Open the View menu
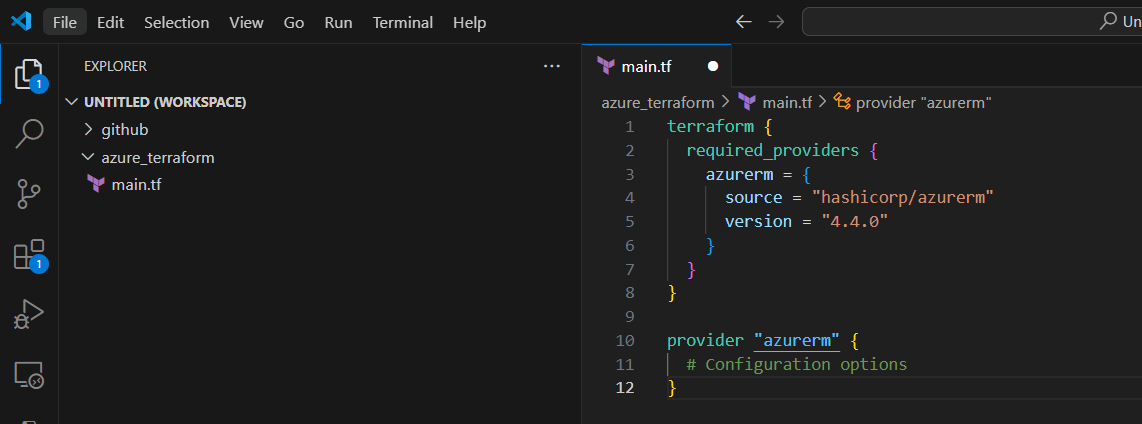 pyautogui.click(x=246, y=23)
